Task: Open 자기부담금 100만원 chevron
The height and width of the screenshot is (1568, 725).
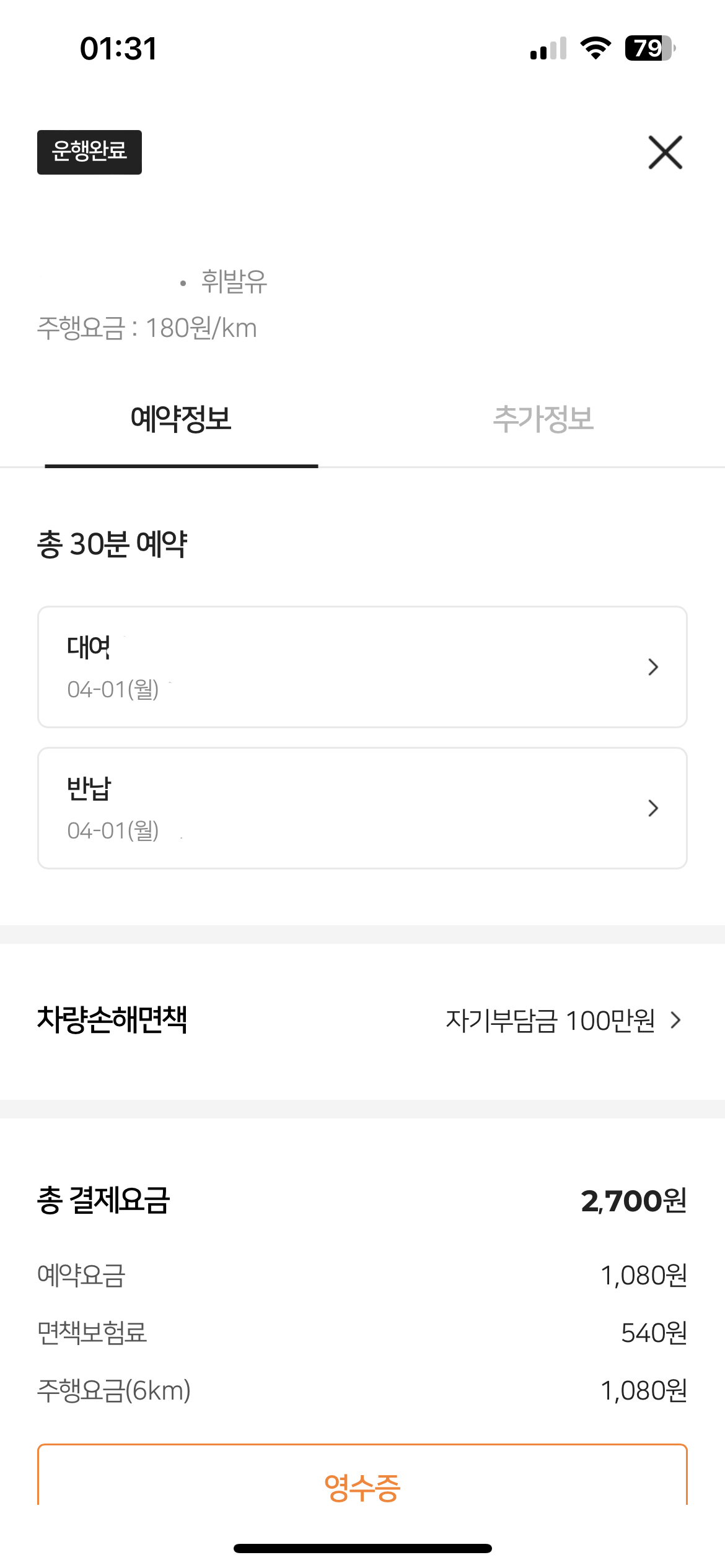Action: tap(676, 1020)
